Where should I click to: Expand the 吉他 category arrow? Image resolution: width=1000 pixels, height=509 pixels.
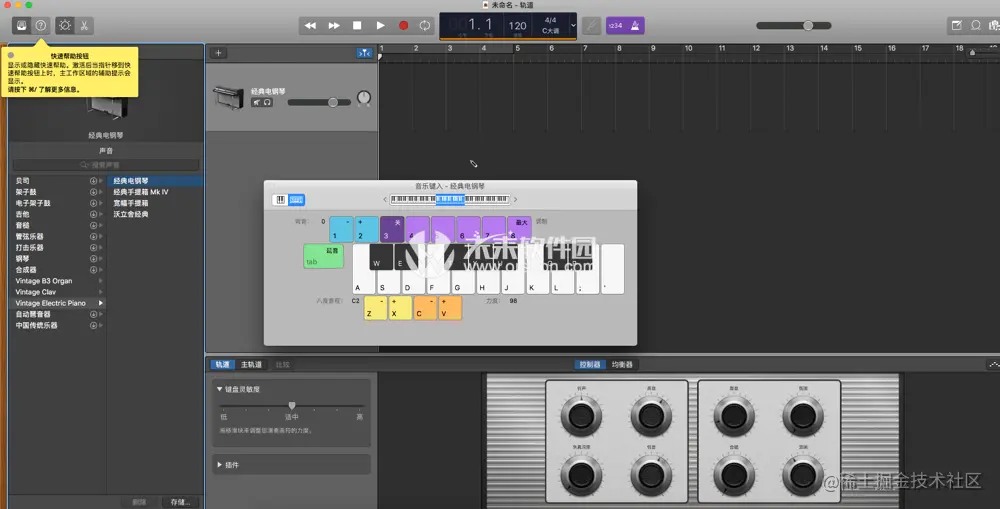(101, 214)
